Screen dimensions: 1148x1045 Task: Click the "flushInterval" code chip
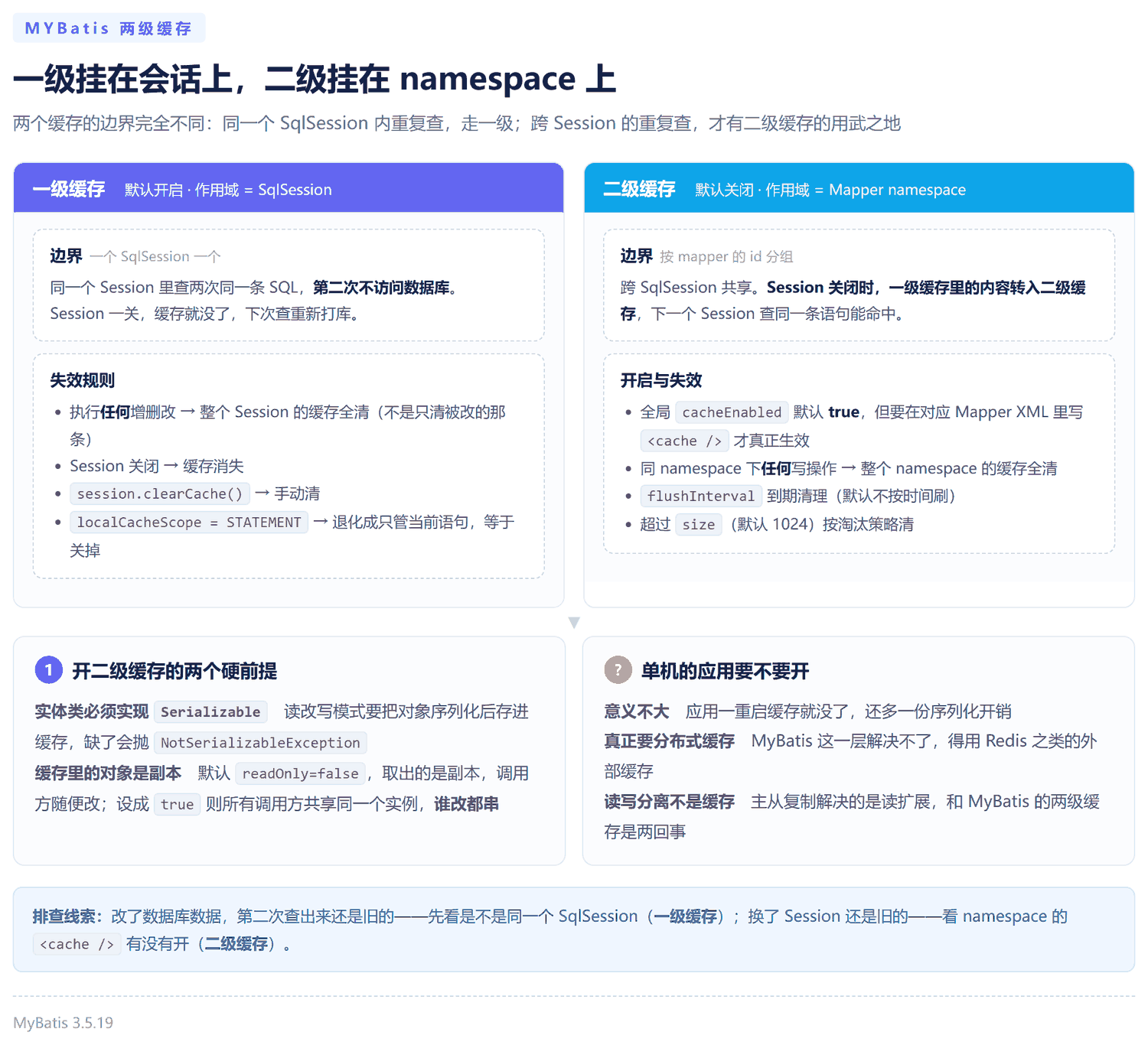pyautogui.click(x=701, y=496)
